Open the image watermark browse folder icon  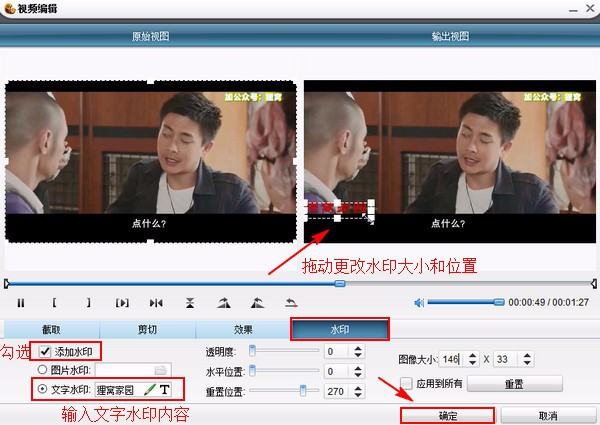pos(160,370)
